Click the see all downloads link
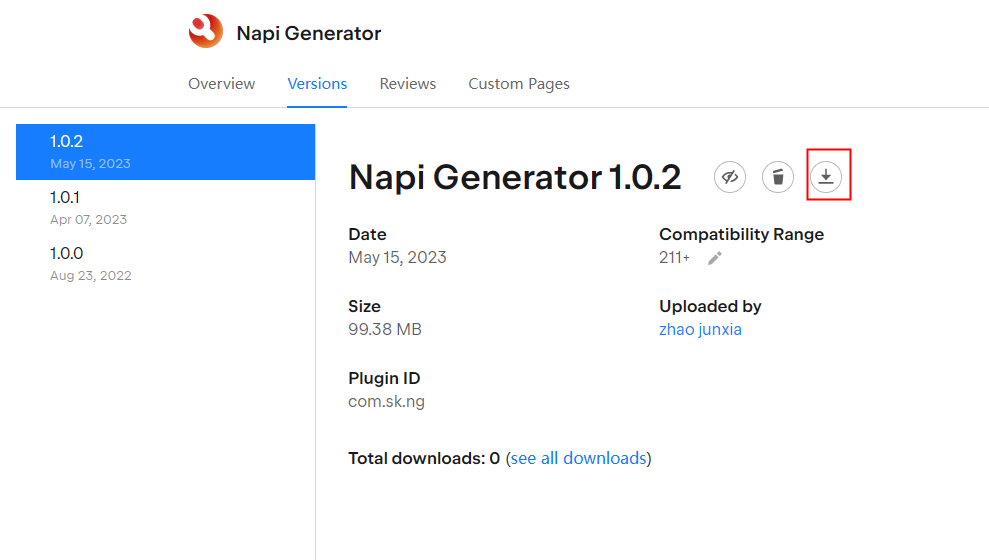This screenshot has height=560, width=989. click(578, 458)
